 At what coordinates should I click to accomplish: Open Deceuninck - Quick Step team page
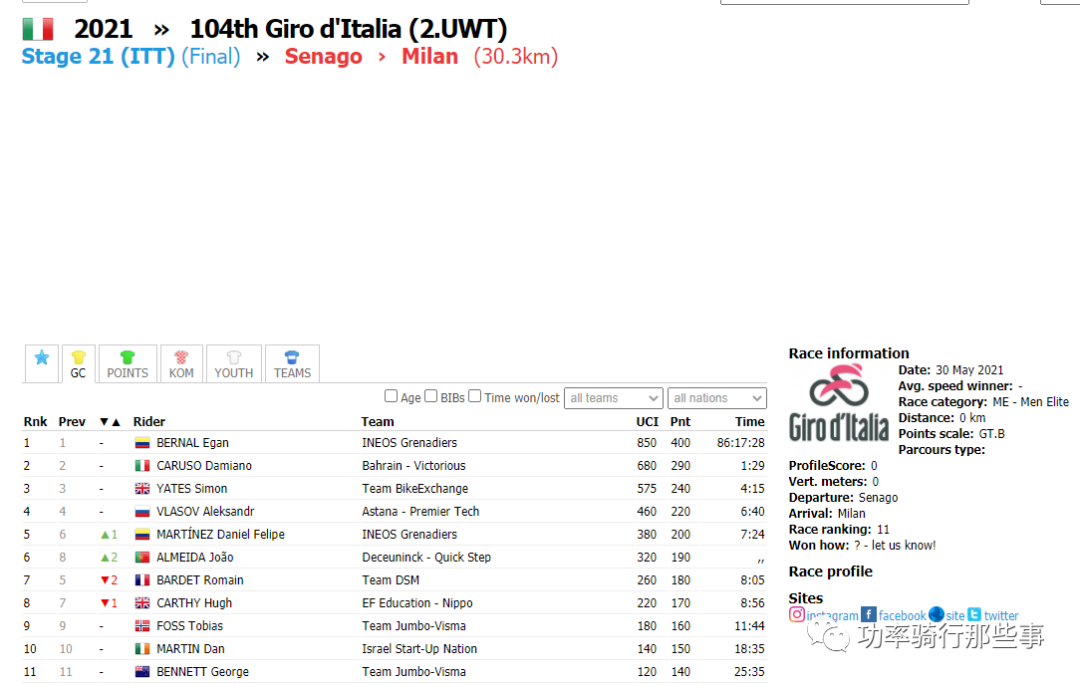(x=426, y=557)
